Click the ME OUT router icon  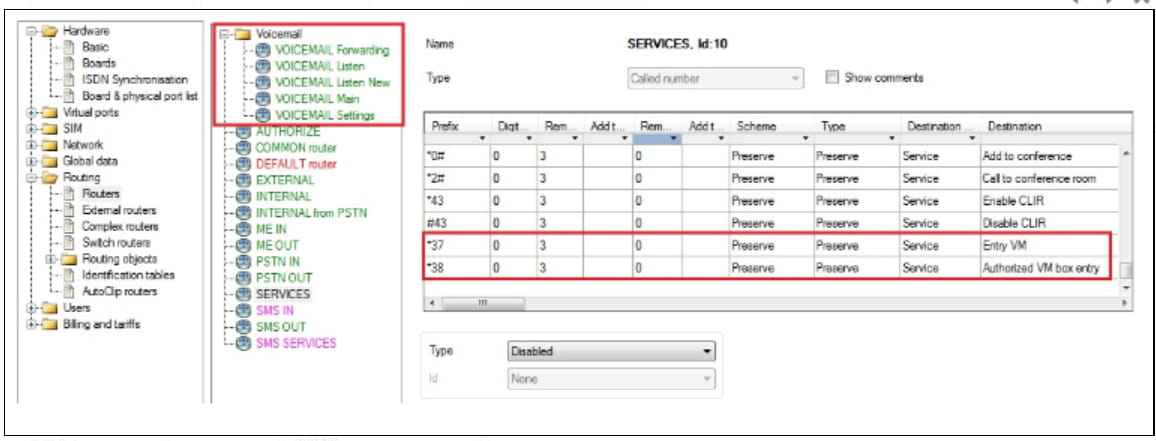tap(244, 245)
